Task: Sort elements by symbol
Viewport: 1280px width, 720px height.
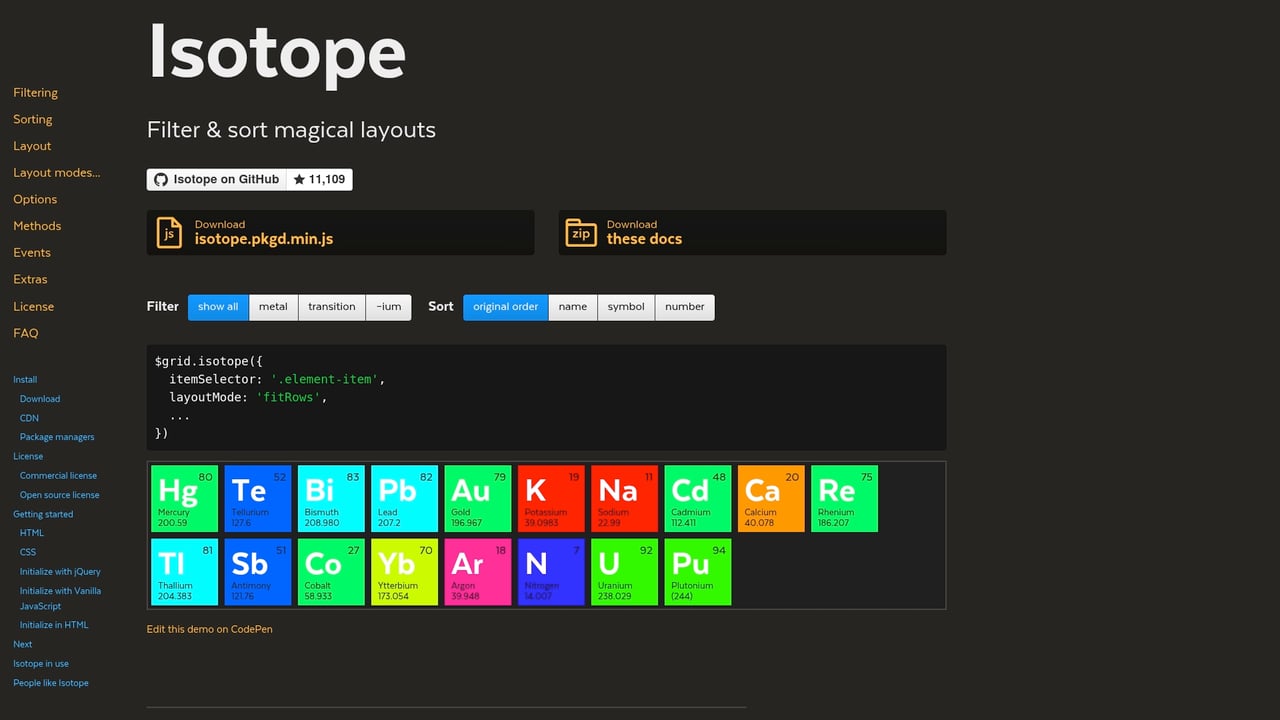Action: click(x=626, y=307)
